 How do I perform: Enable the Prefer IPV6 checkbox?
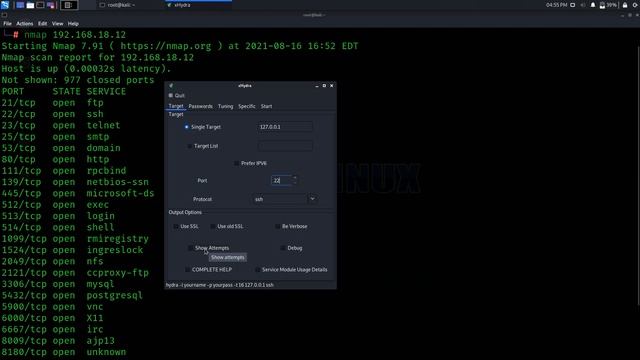pyautogui.click(x=236, y=163)
